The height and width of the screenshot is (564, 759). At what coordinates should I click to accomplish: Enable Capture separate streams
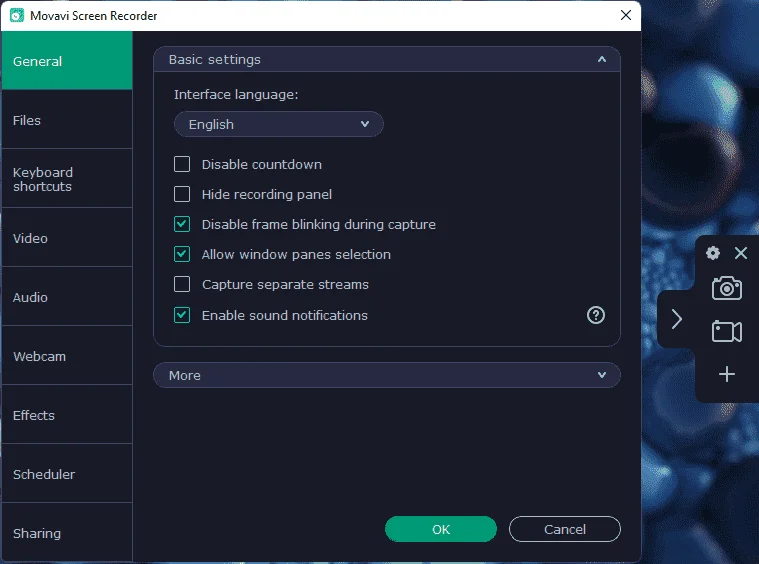(x=182, y=284)
